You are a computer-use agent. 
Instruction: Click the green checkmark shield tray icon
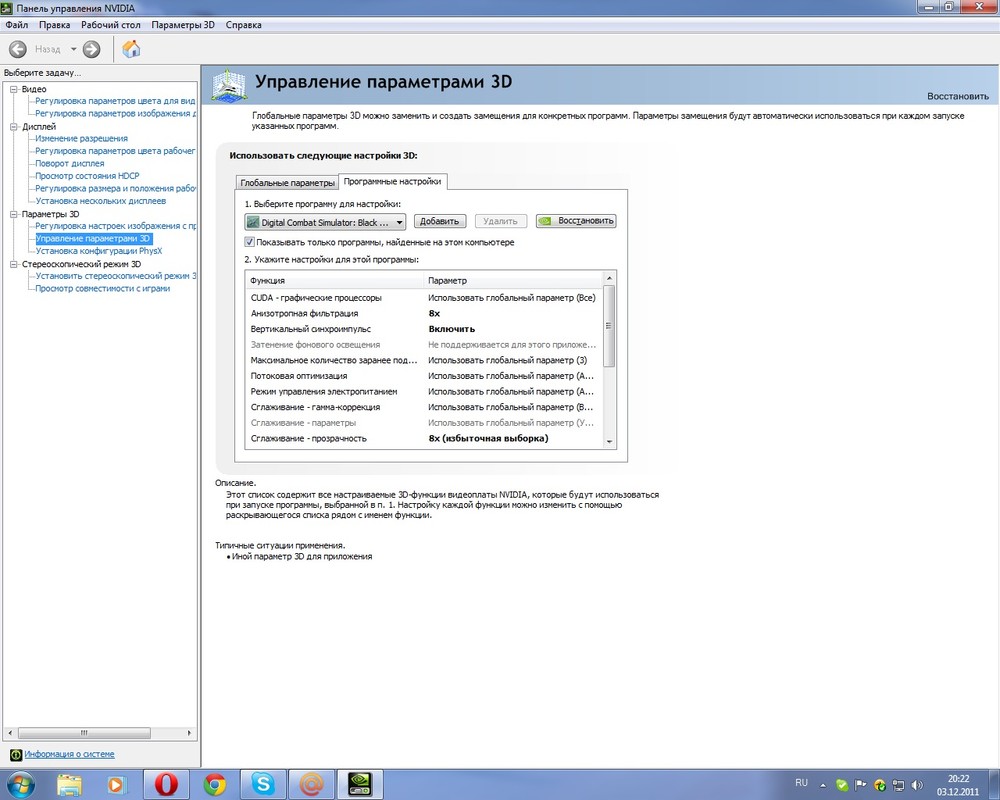(842, 785)
